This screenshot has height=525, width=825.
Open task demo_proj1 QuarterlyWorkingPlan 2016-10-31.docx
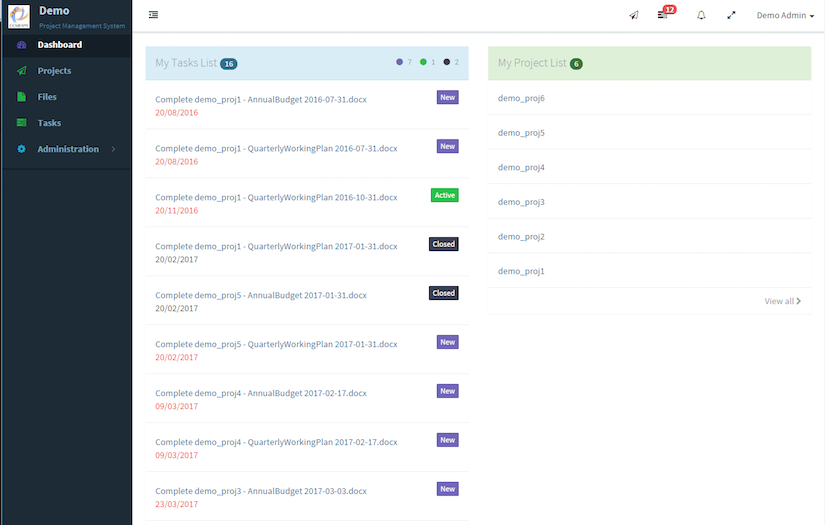click(x=276, y=197)
